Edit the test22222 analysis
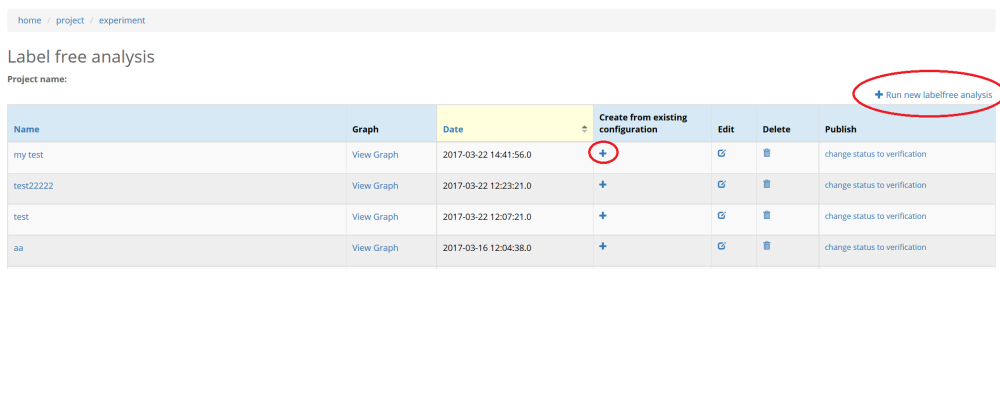1000x413 pixels. click(721, 184)
